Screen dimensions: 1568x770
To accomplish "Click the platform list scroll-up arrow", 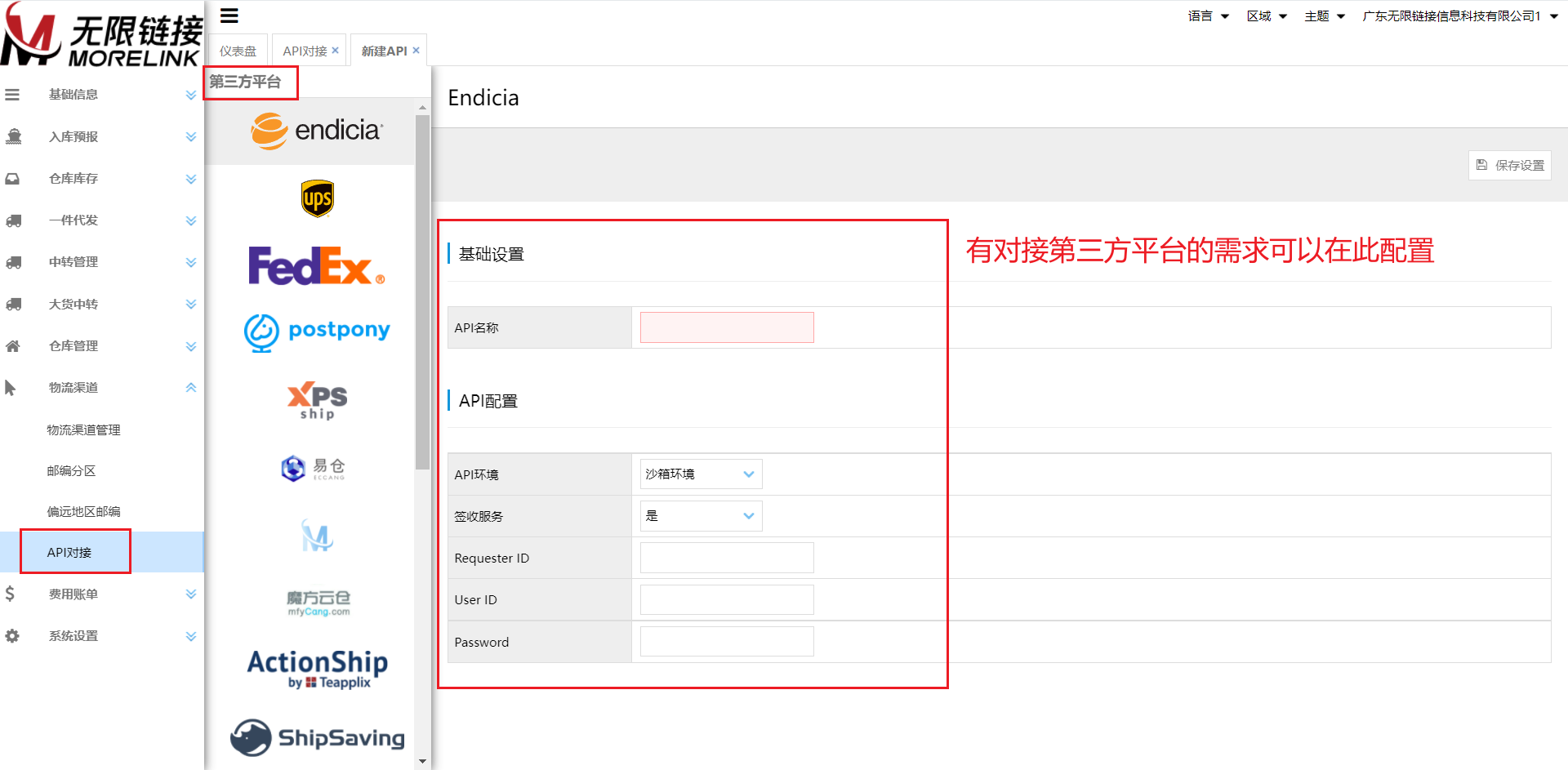I will coord(422,107).
